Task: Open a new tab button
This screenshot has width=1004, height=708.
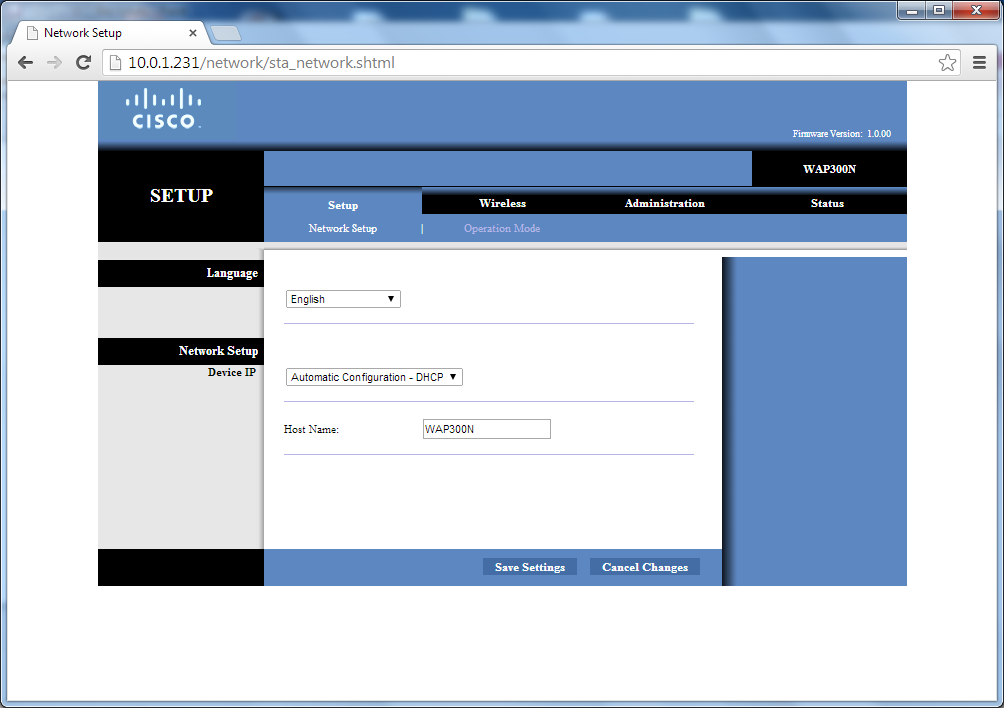Action: click(x=225, y=33)
